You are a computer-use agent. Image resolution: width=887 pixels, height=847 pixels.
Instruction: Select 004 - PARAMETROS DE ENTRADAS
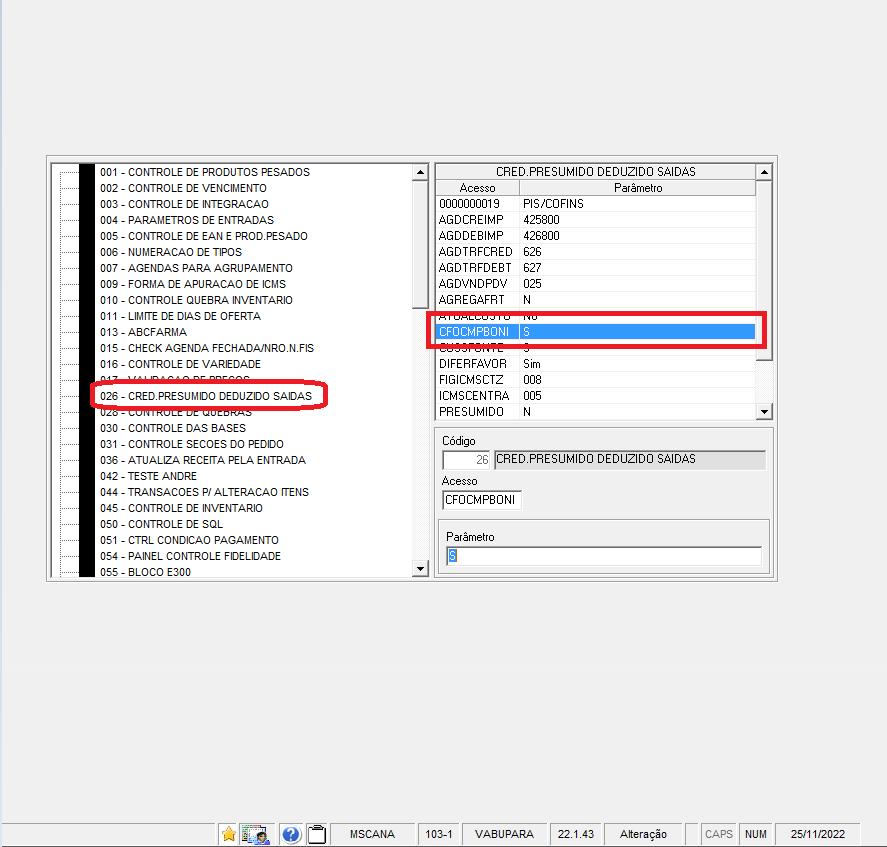187,220
